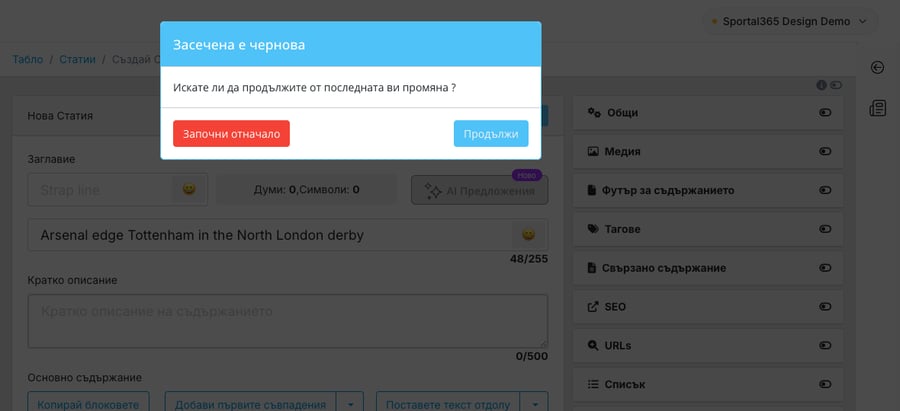The image size is (900, 411).
Task: Toggle the small switch beside info icon
Action: click(836, 85)
